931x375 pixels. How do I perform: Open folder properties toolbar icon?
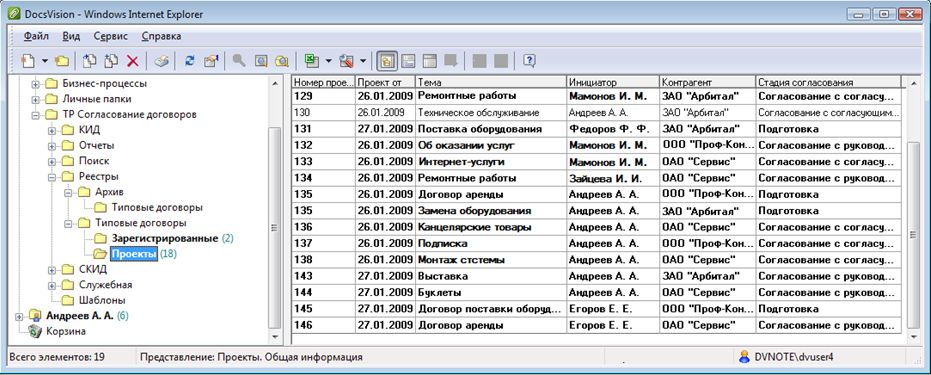[x=211, y=61]
